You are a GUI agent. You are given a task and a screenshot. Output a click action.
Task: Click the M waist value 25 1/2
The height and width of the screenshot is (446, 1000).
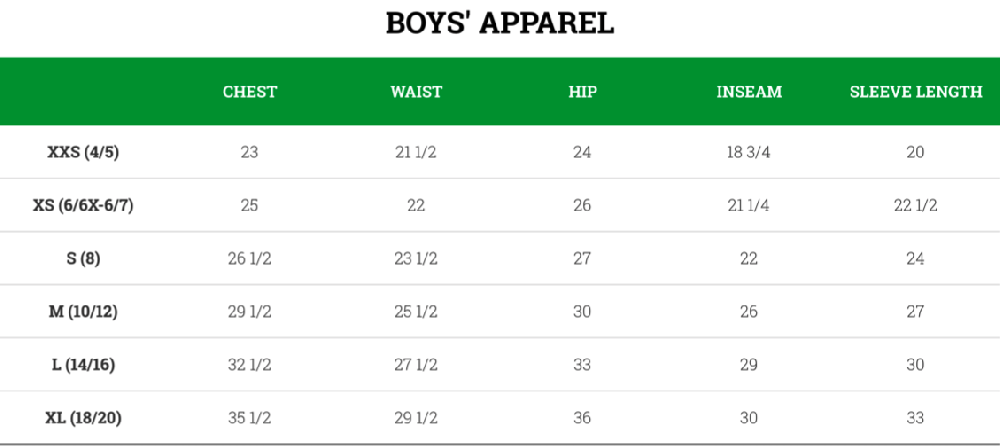[x=416, y=312]
